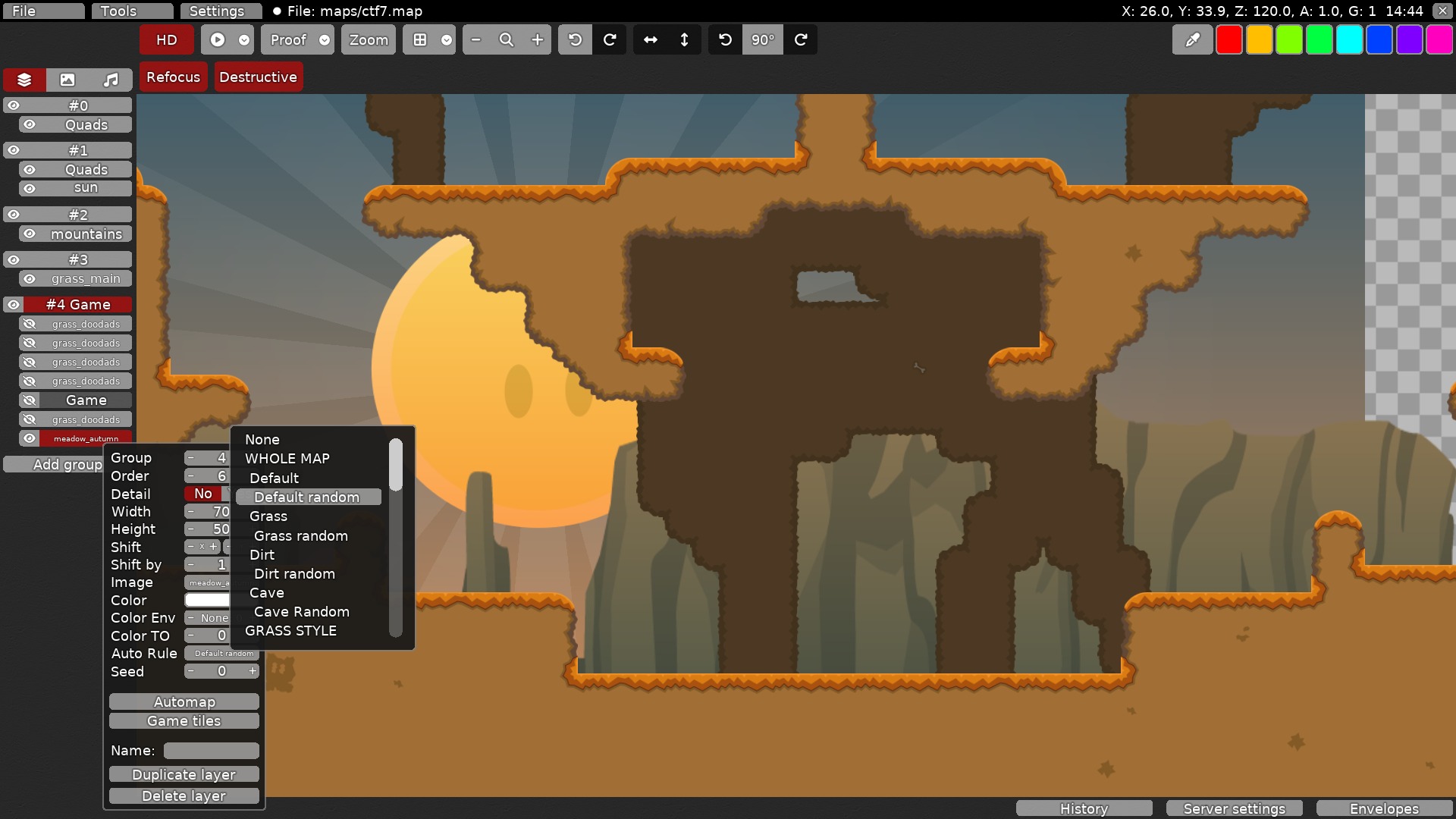The image size is (1456, 819).
Task: Click the grid display icon
Action: [x=422, y=39]
